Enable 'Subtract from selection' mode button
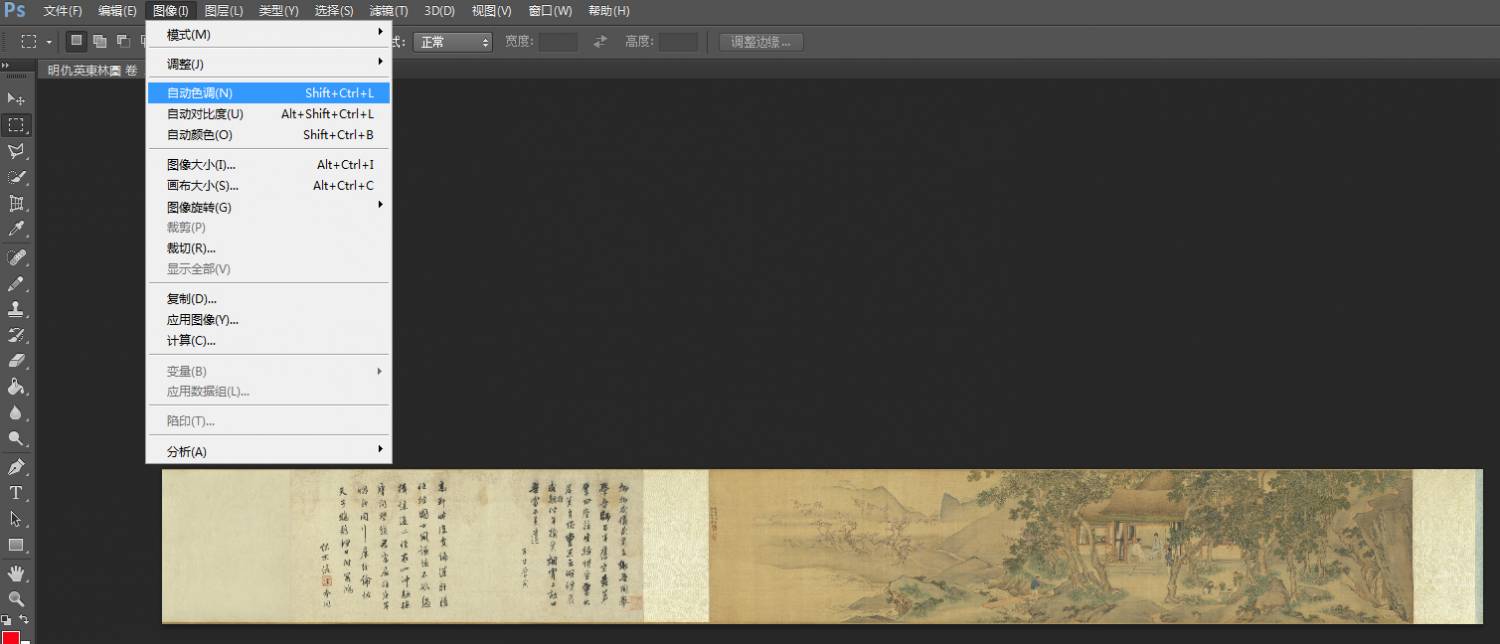1500x644 pixels. [x=123, y=41]
